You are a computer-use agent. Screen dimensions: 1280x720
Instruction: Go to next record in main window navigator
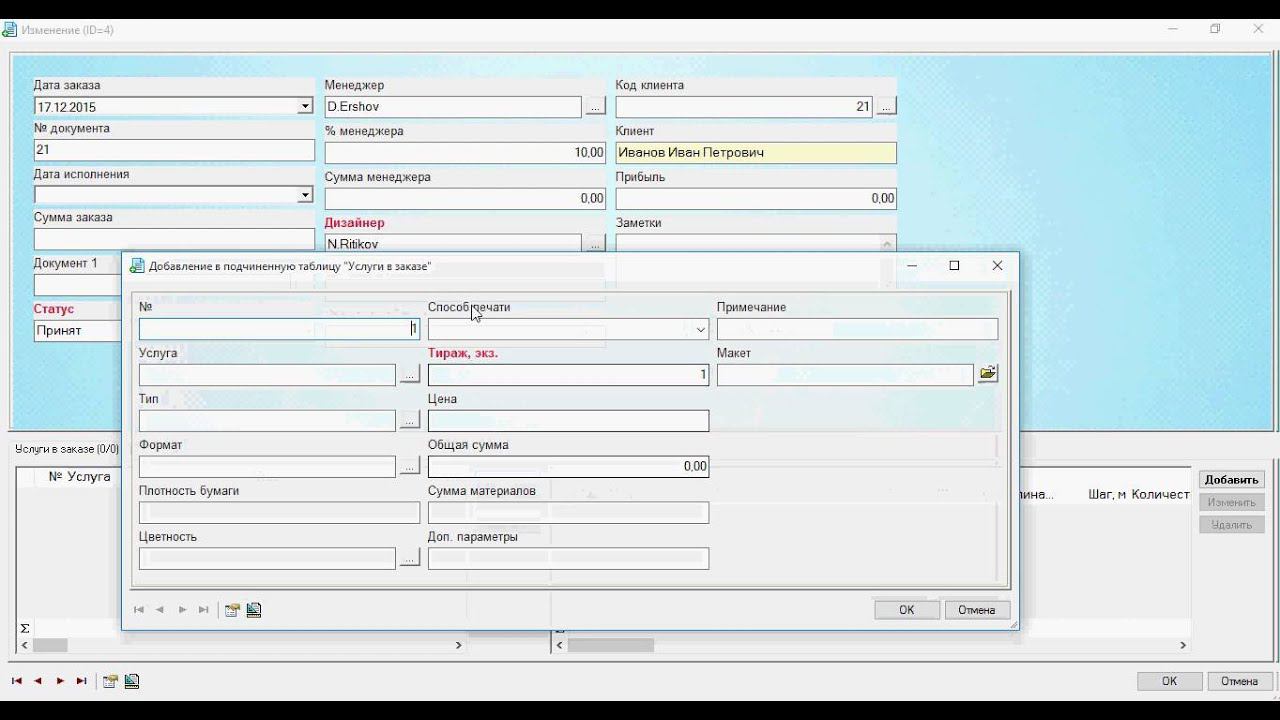tap(60, 681)
